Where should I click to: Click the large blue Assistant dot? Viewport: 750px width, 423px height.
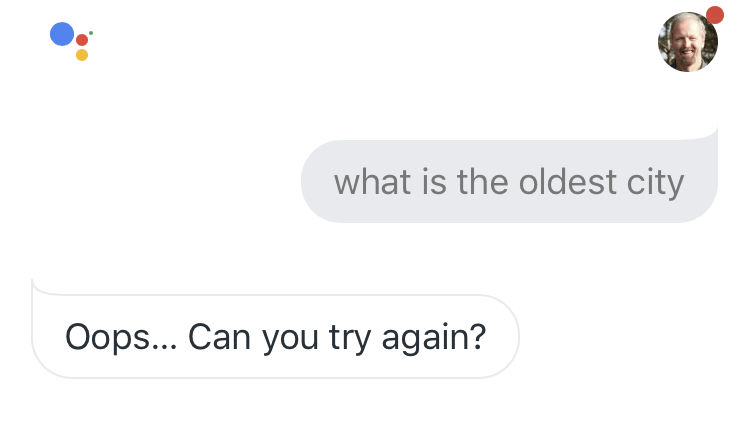coord(62,34)
